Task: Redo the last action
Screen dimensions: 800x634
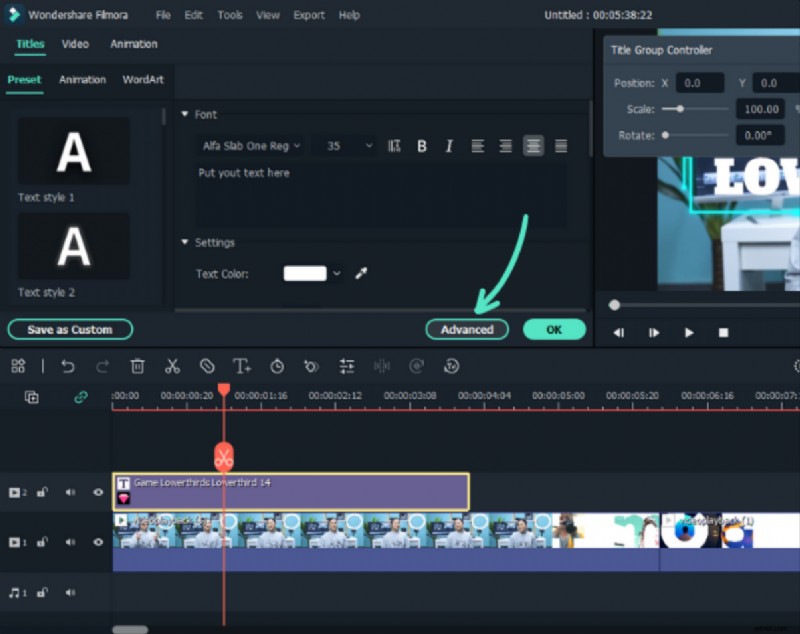Action: [x=102, y=366]
